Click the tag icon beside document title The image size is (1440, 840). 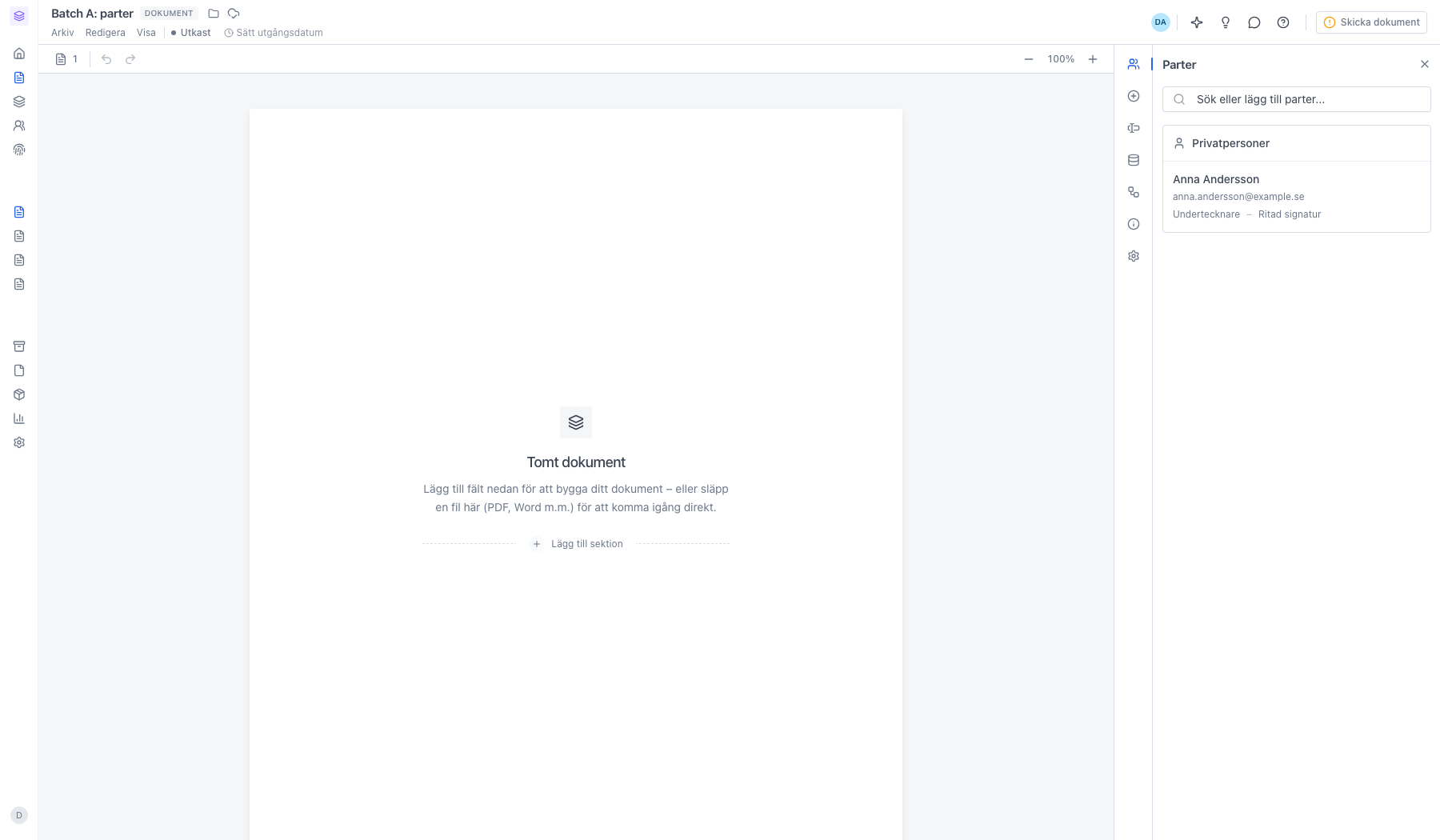coord(234,14)
